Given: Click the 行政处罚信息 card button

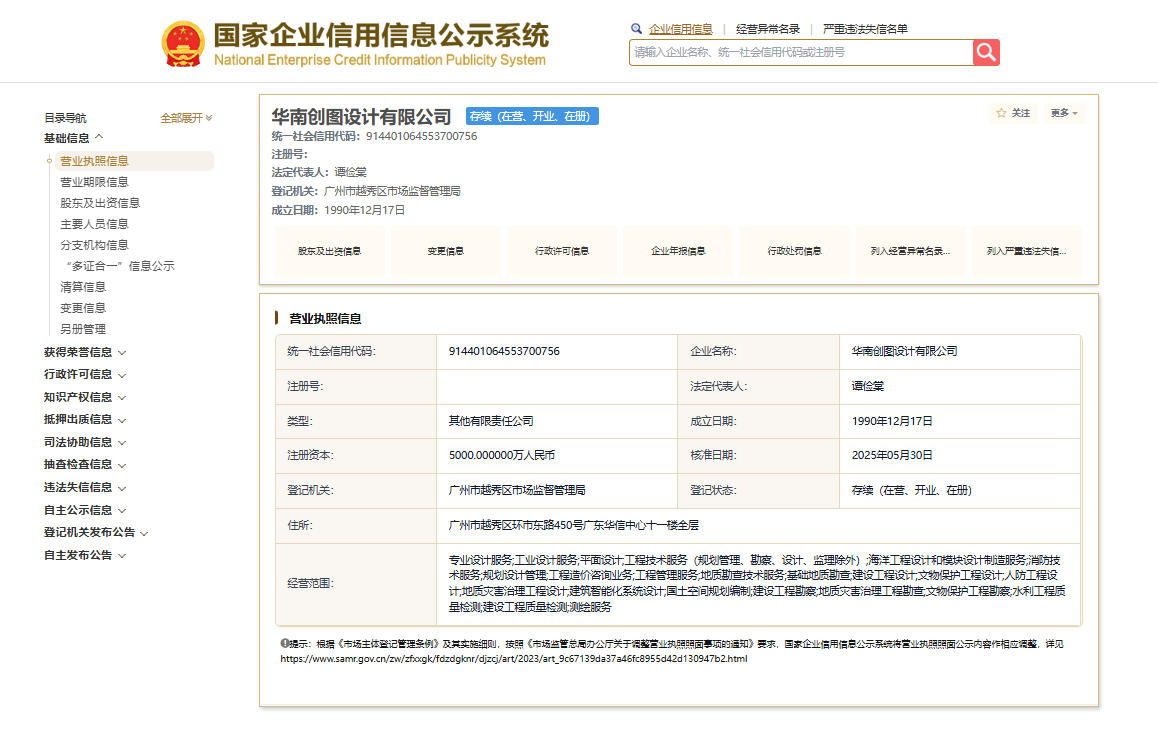Looking at the screenshot, I should (795, 252).
